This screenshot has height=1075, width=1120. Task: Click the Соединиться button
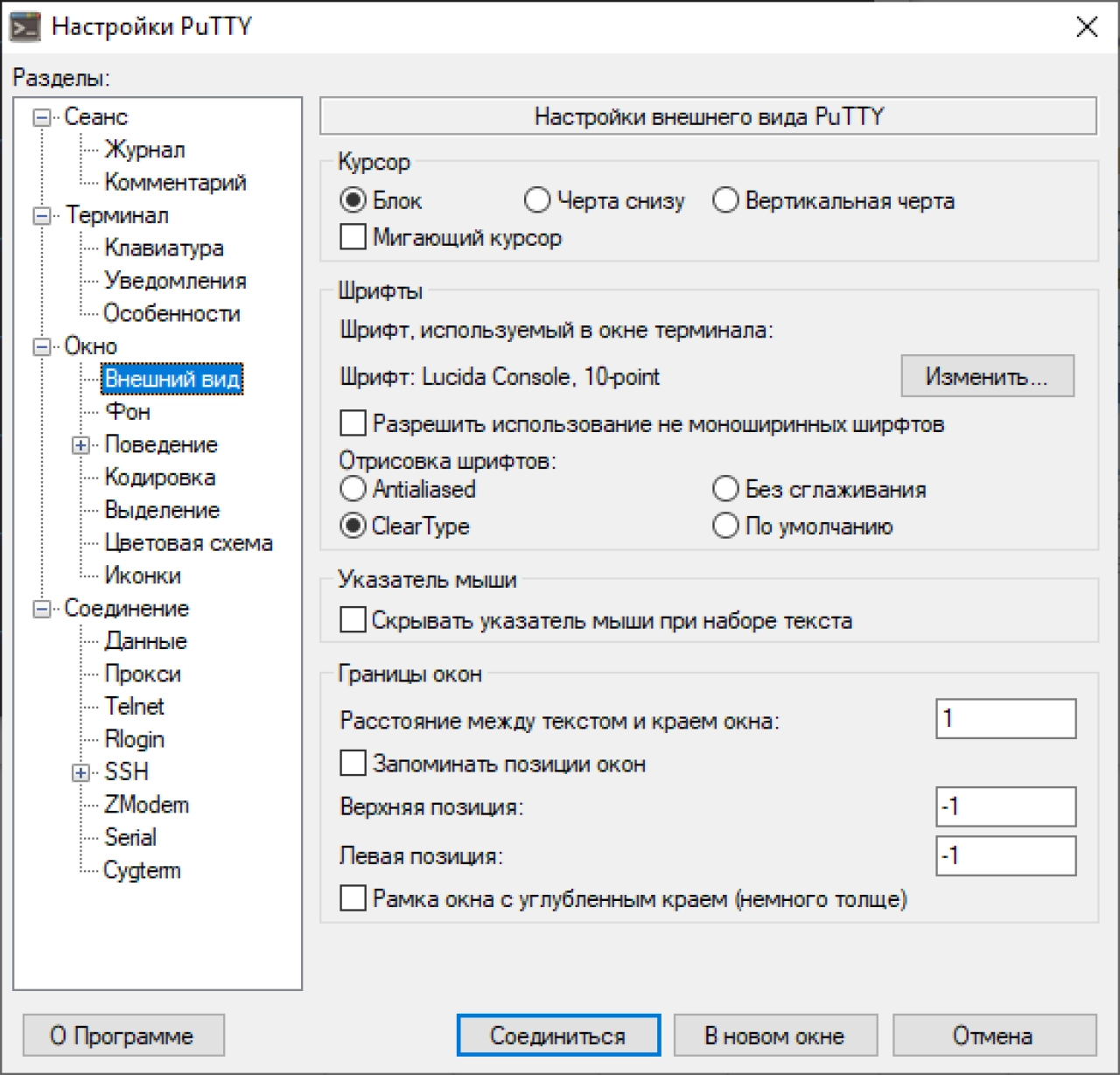pos(558,1036)
